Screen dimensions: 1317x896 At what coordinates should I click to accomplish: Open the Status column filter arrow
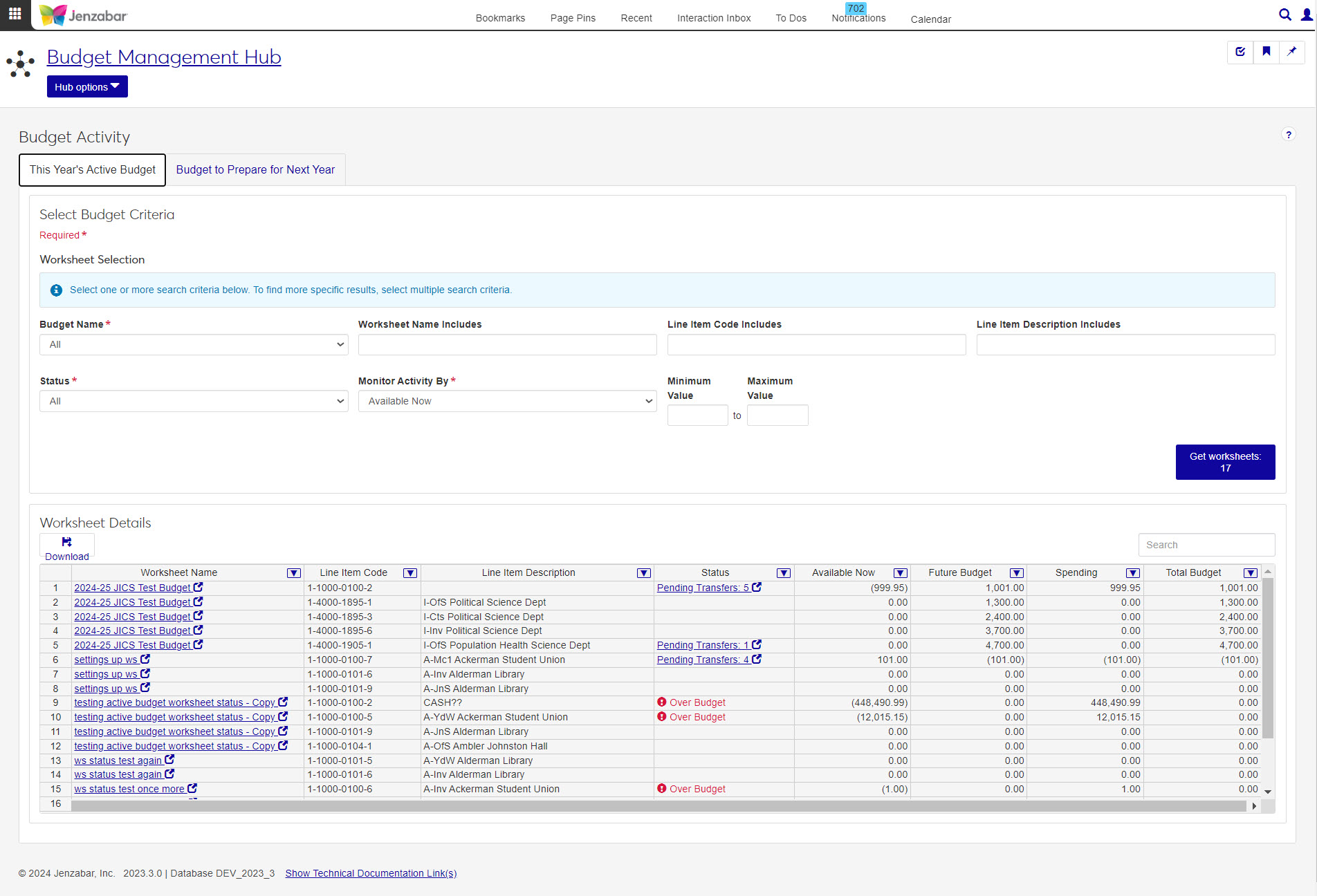783,573
